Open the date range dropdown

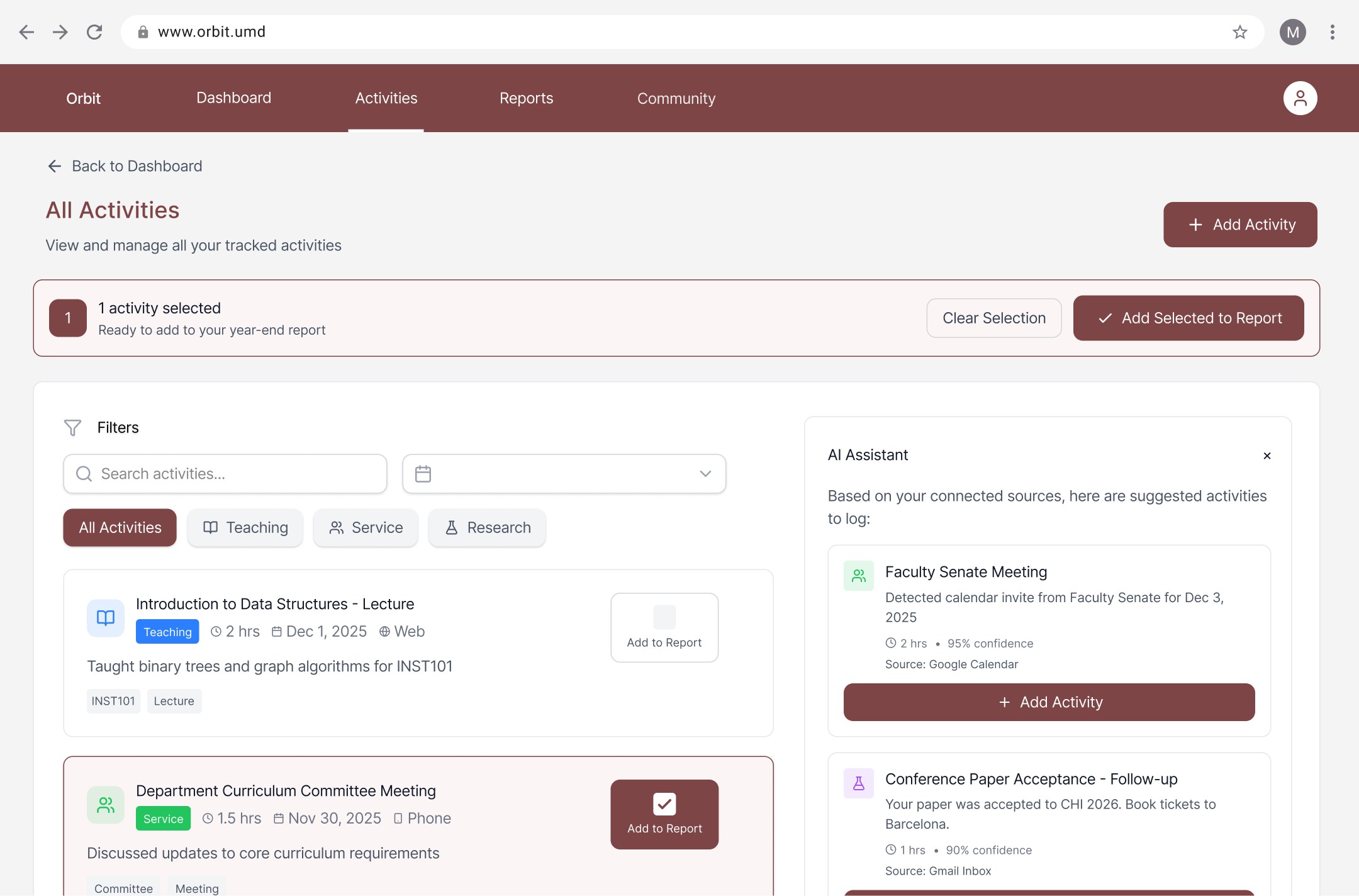coord(563,474)
